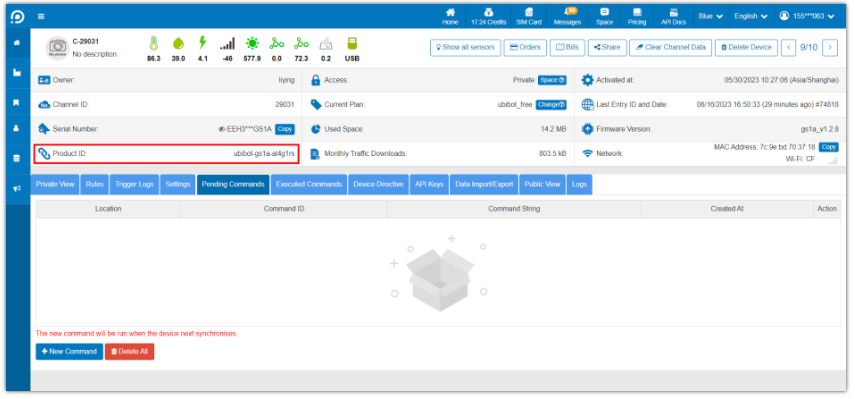The image size is (855, 399).
Task: Click the humidity droplet icon 39.0
Action: 178,43
